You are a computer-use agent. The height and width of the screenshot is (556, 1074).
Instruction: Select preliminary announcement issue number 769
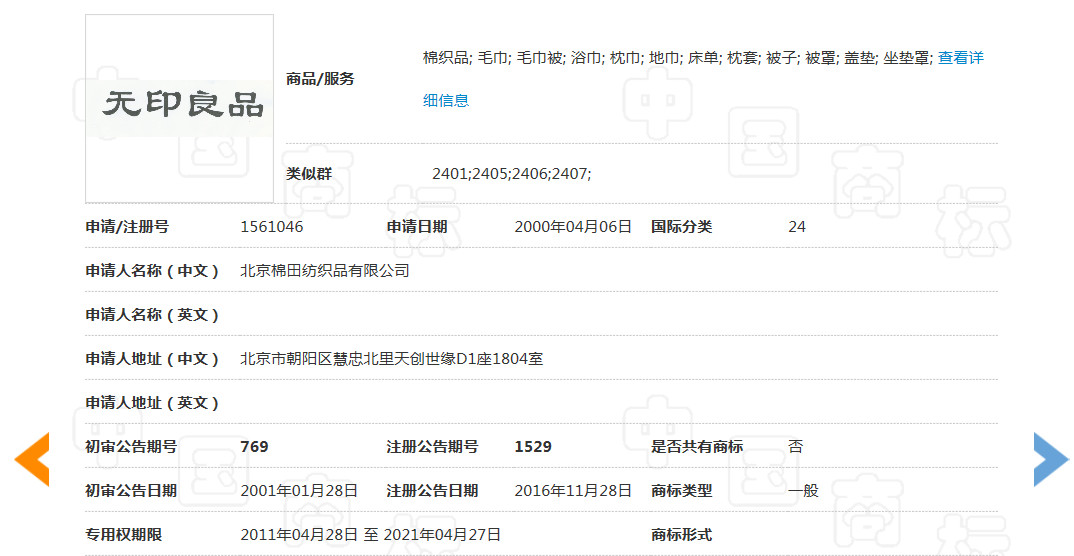[x=255, y=447]
